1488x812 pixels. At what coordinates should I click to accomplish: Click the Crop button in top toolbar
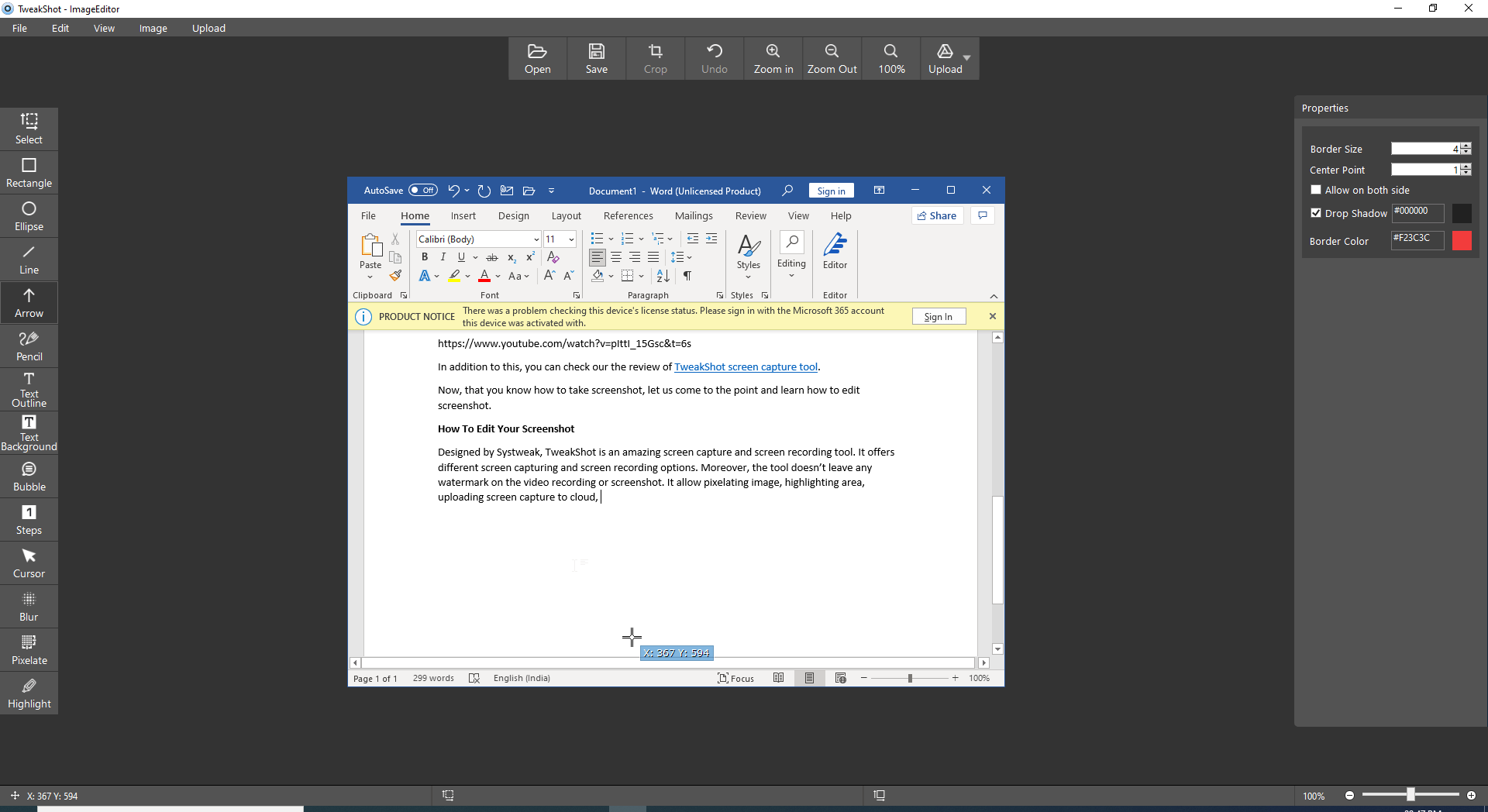655,59
